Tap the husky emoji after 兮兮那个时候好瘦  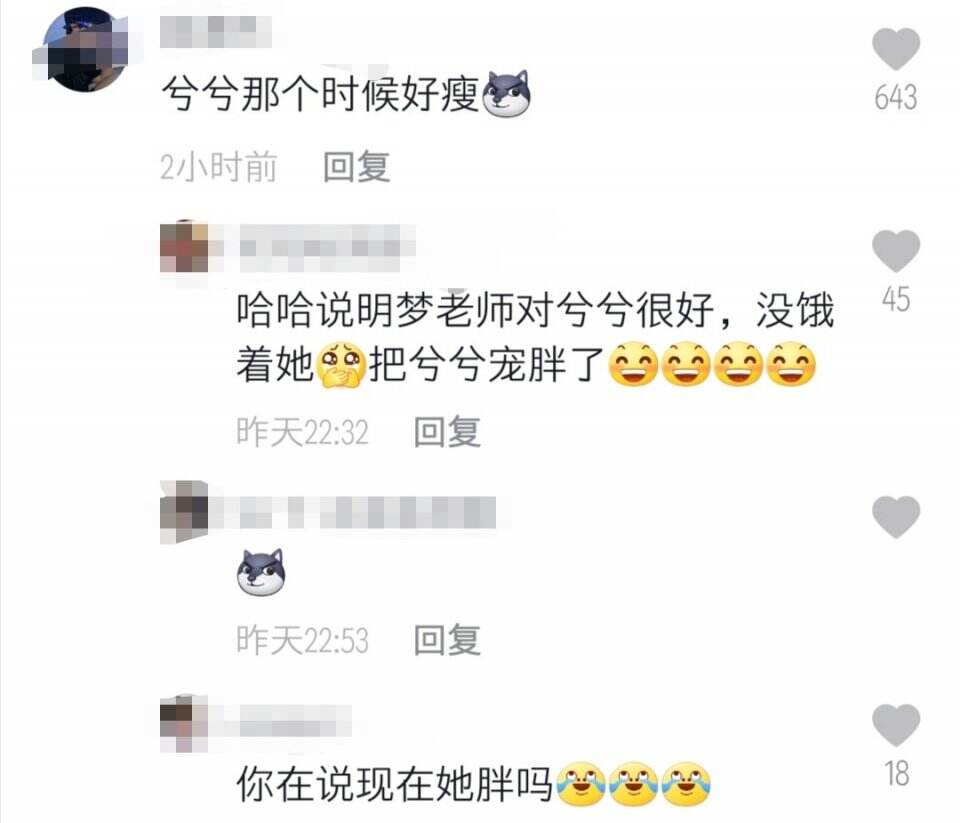tap(506, 94)
